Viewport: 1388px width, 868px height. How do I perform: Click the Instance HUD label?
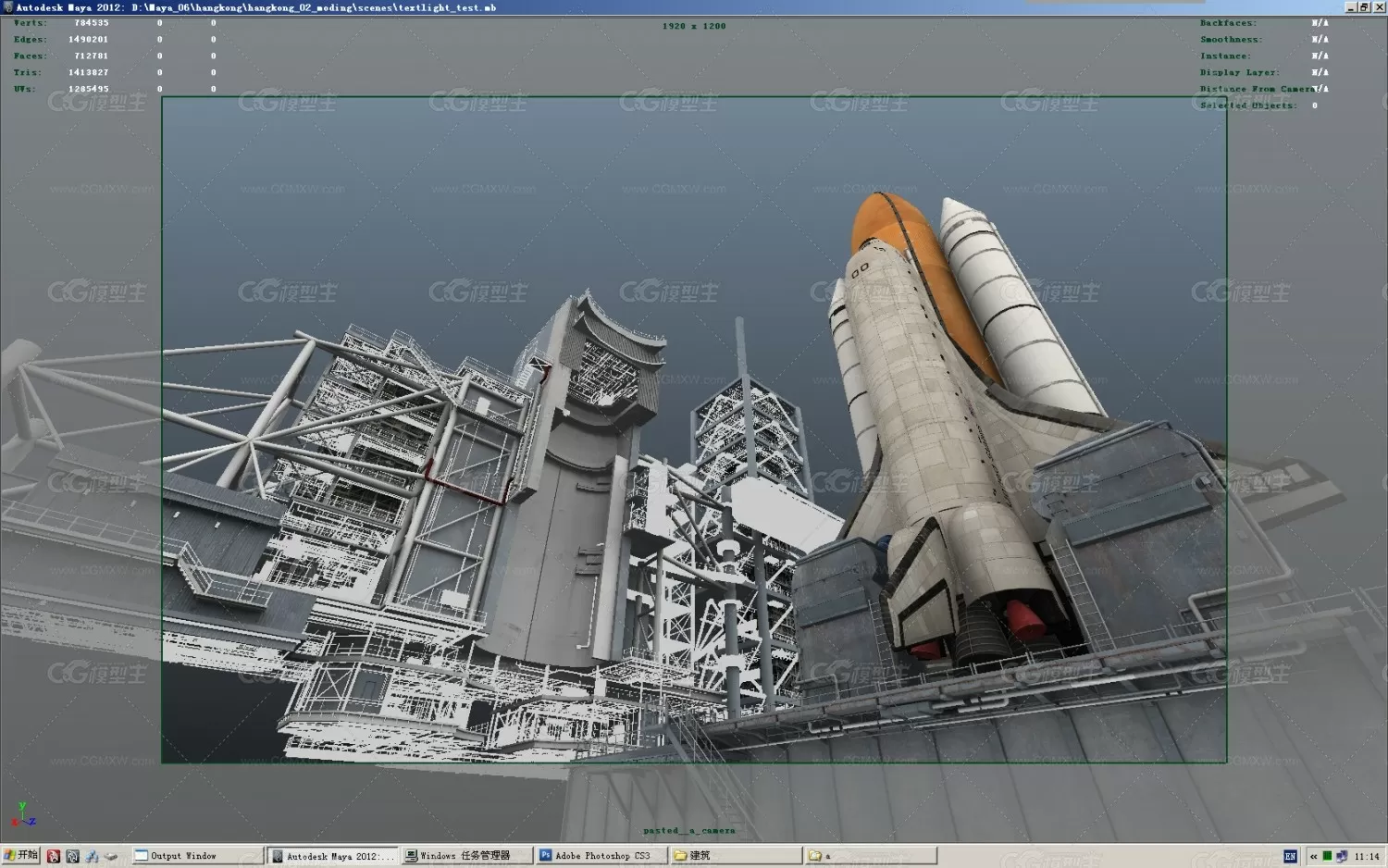(x=1225, y=56)
